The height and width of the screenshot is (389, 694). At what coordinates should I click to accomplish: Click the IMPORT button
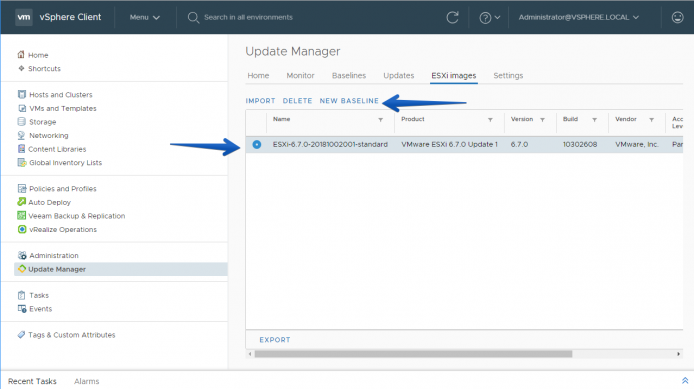260,101
